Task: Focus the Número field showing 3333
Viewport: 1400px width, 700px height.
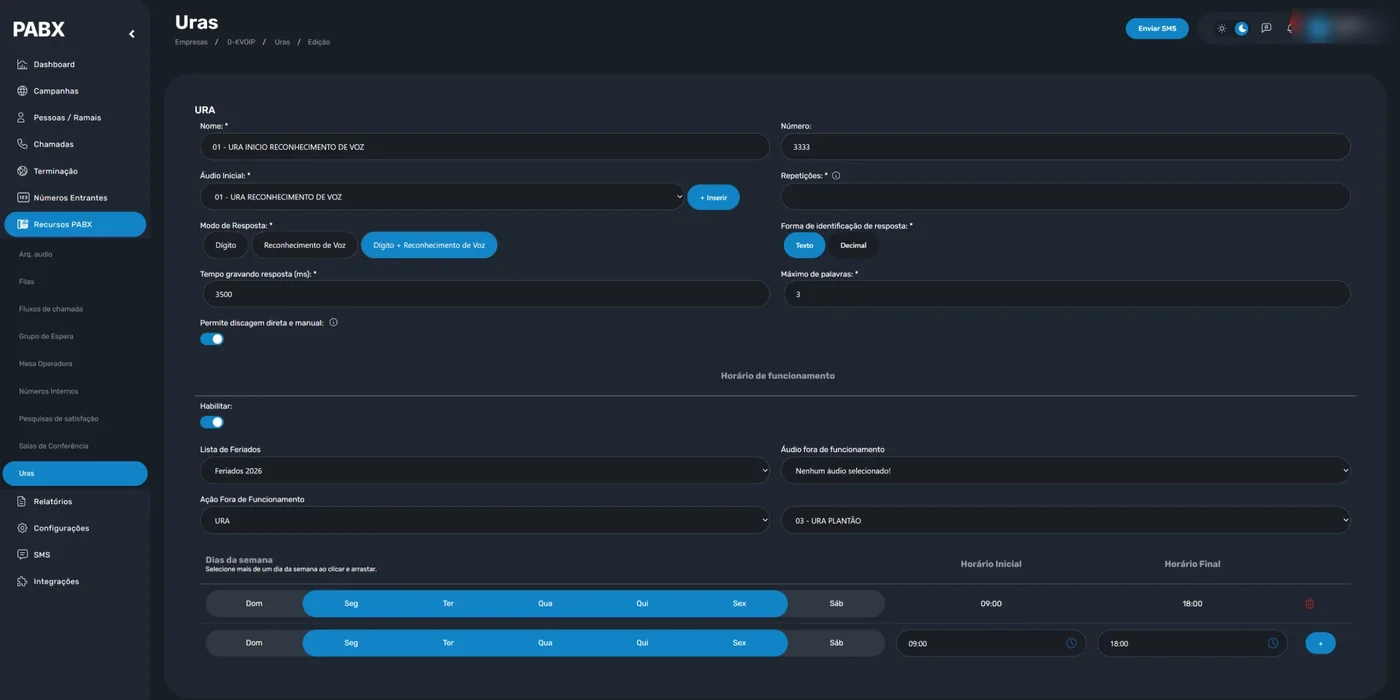Action: point(1066,147)
